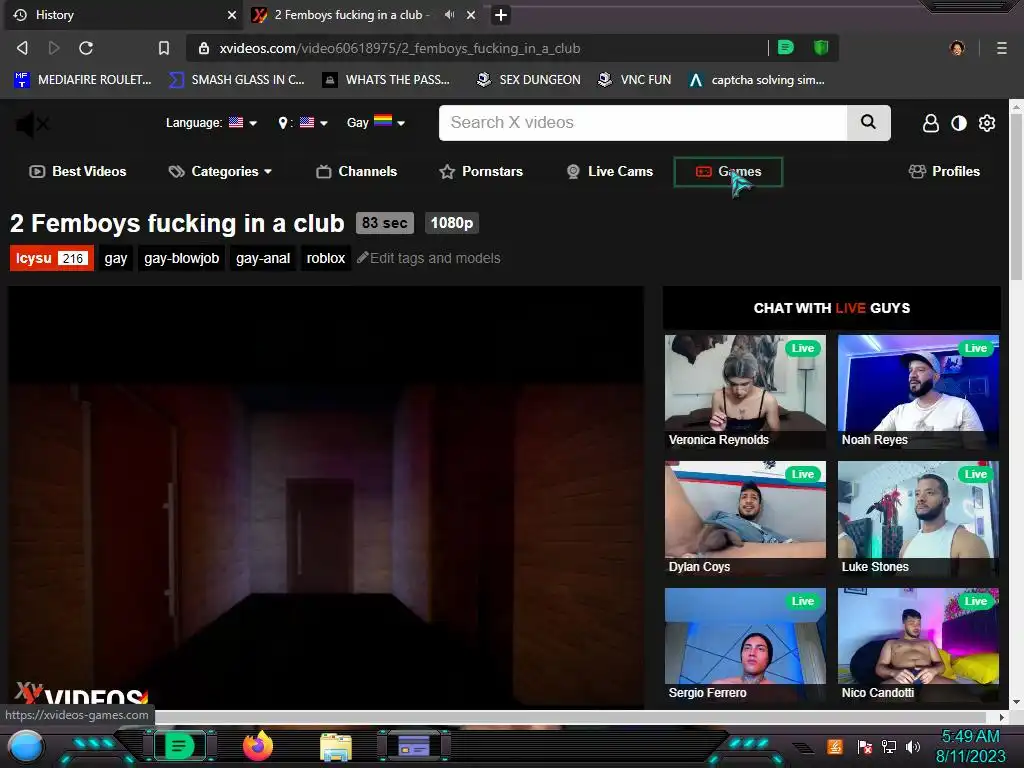Go back with the browser back arrow
Screen dimensions: 1024x768
pos(22,48)
